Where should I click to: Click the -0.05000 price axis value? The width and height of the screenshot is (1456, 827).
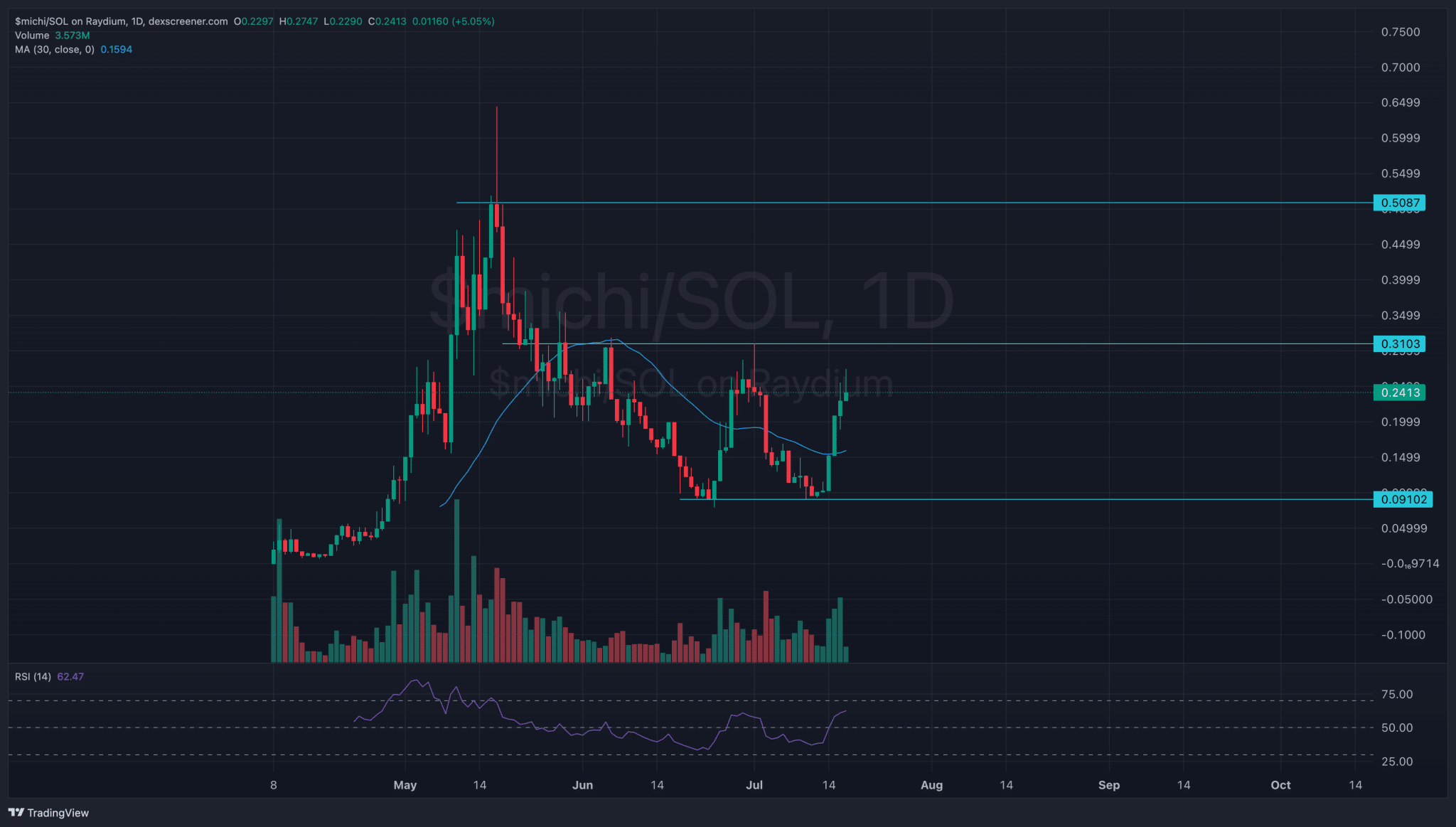[1407, 599]
